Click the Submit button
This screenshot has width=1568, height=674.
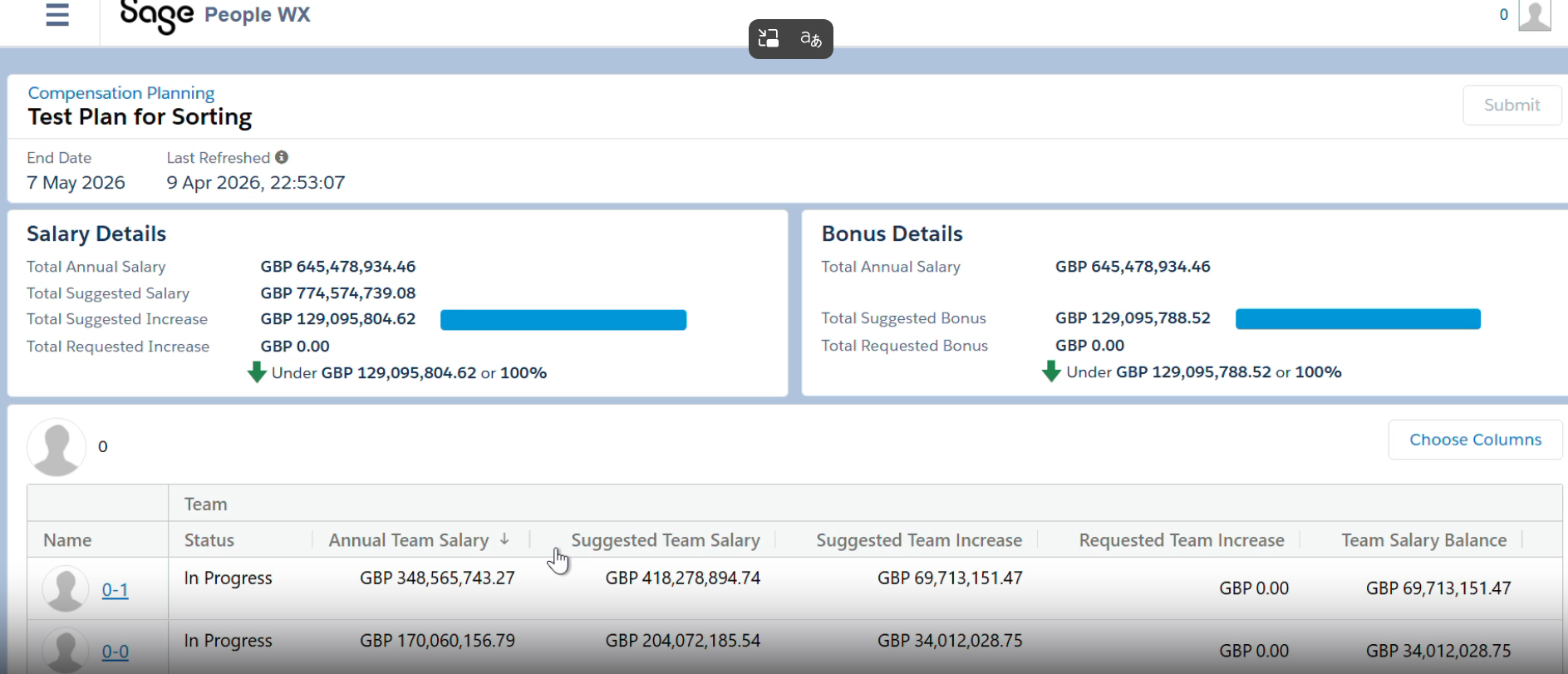point(1511,105)
